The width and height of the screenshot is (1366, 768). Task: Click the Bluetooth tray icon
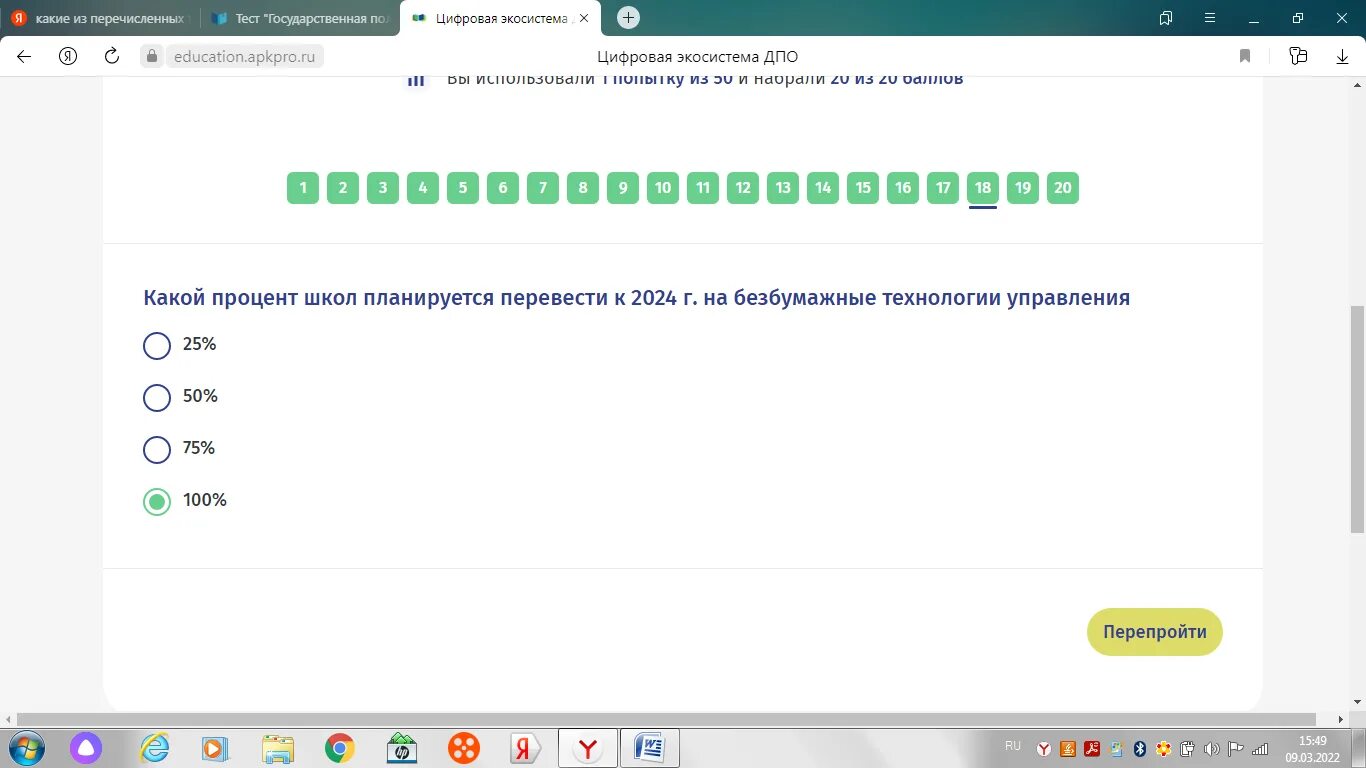tap(1139, 748)
